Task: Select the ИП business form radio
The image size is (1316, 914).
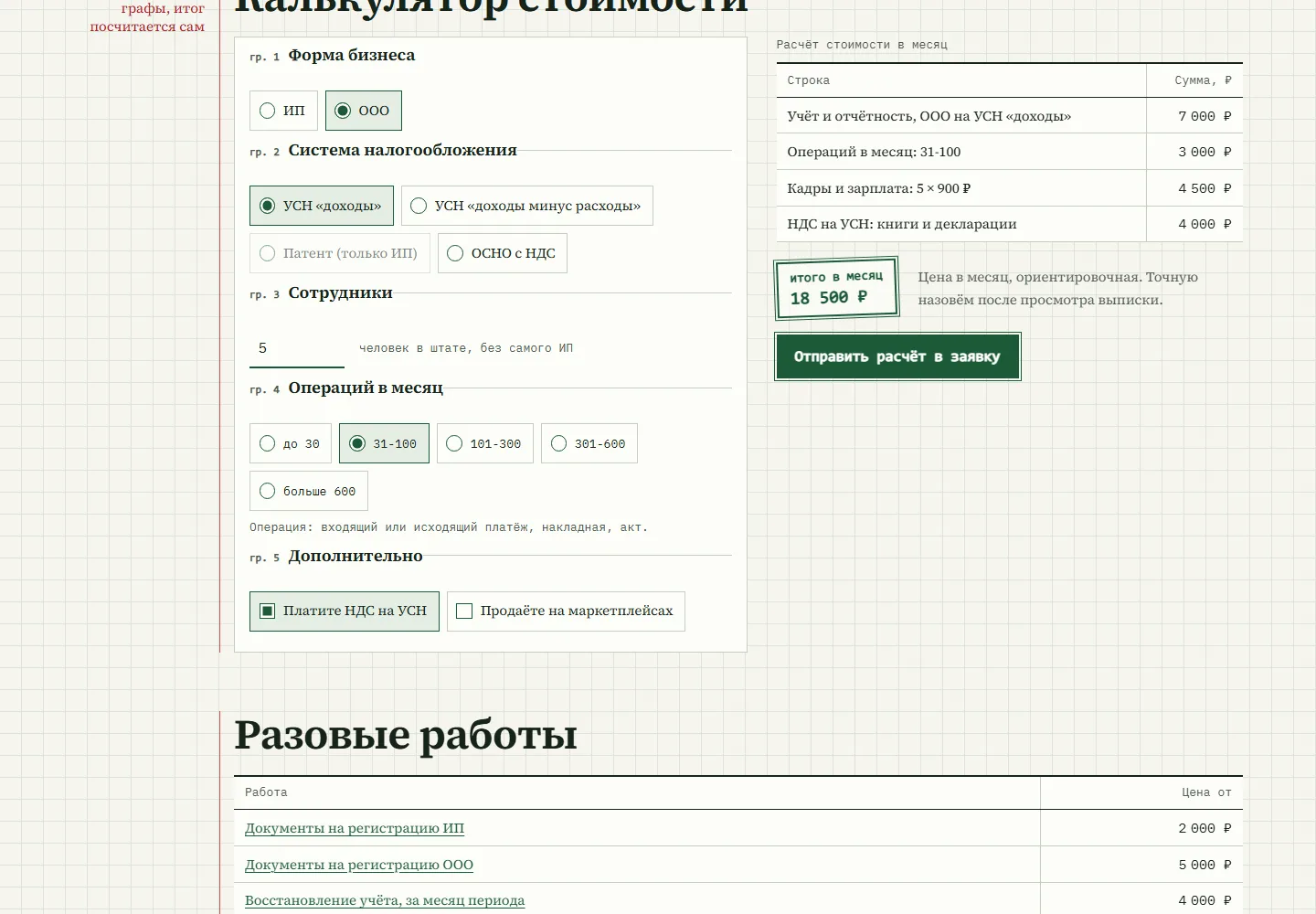Action: [283, 111]
